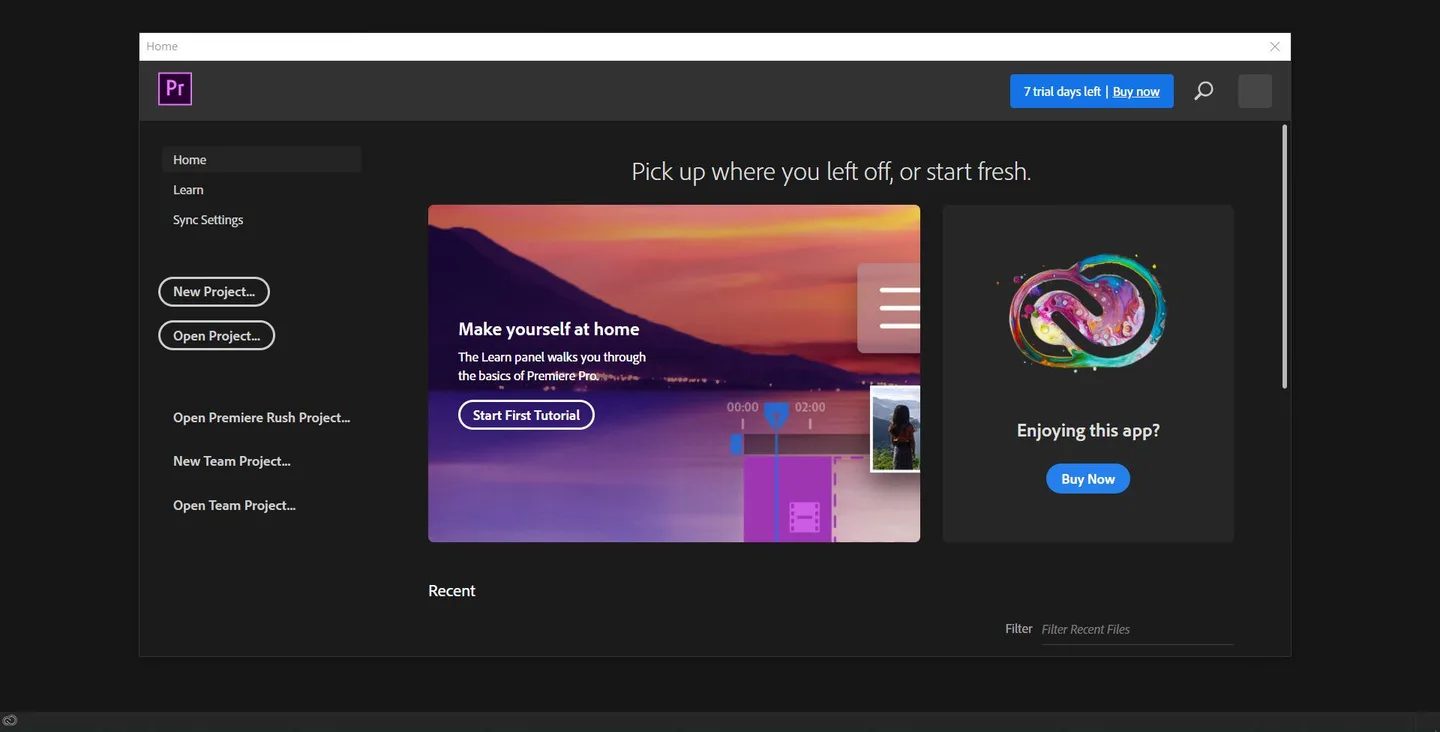Screen dimensions: 1440x732
Task: Open the Learn section
Action: [x=188, y=190]
